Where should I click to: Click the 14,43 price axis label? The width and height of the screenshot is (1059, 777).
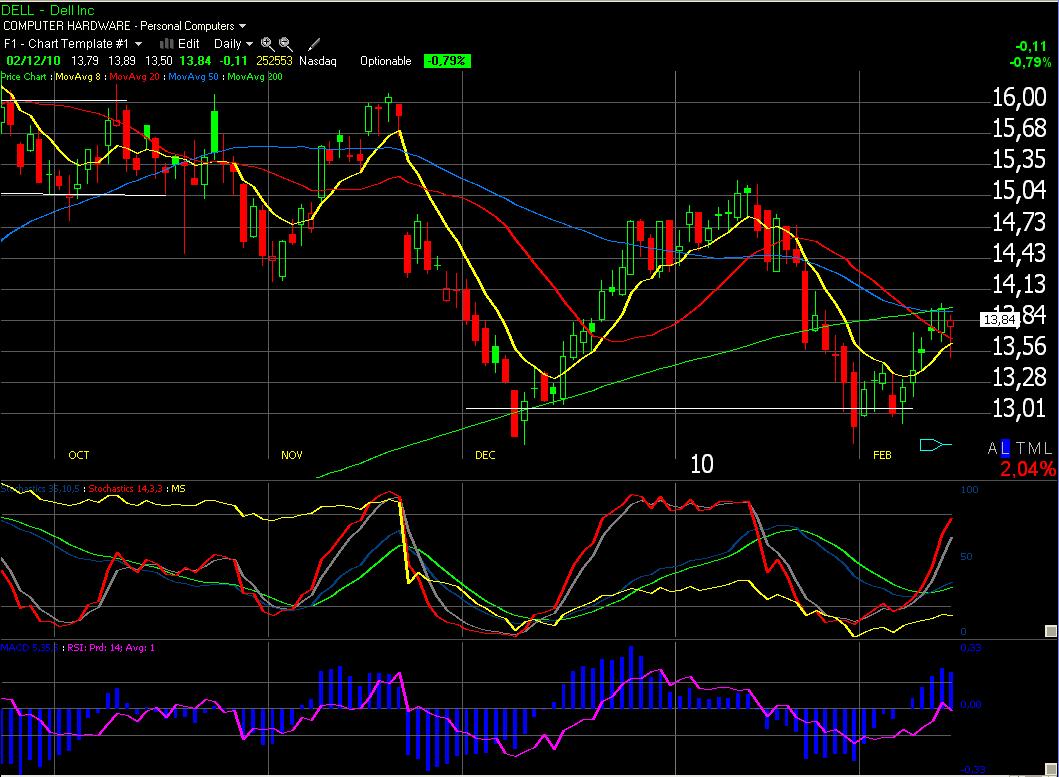(1019, 253)
